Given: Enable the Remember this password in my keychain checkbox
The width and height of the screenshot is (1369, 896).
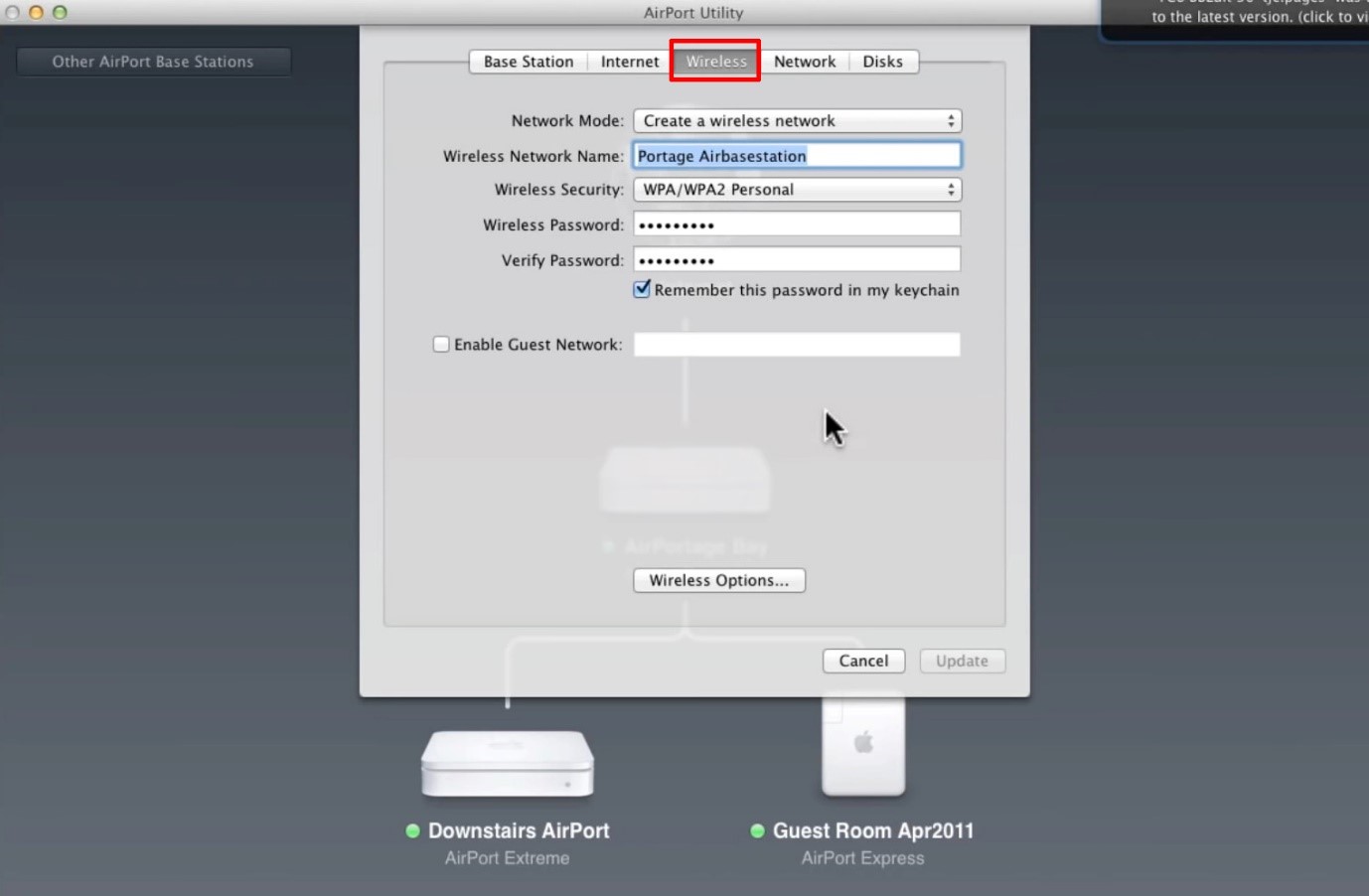Looking at the screenshot, I should pyautogui.click(x=641, y=289).
